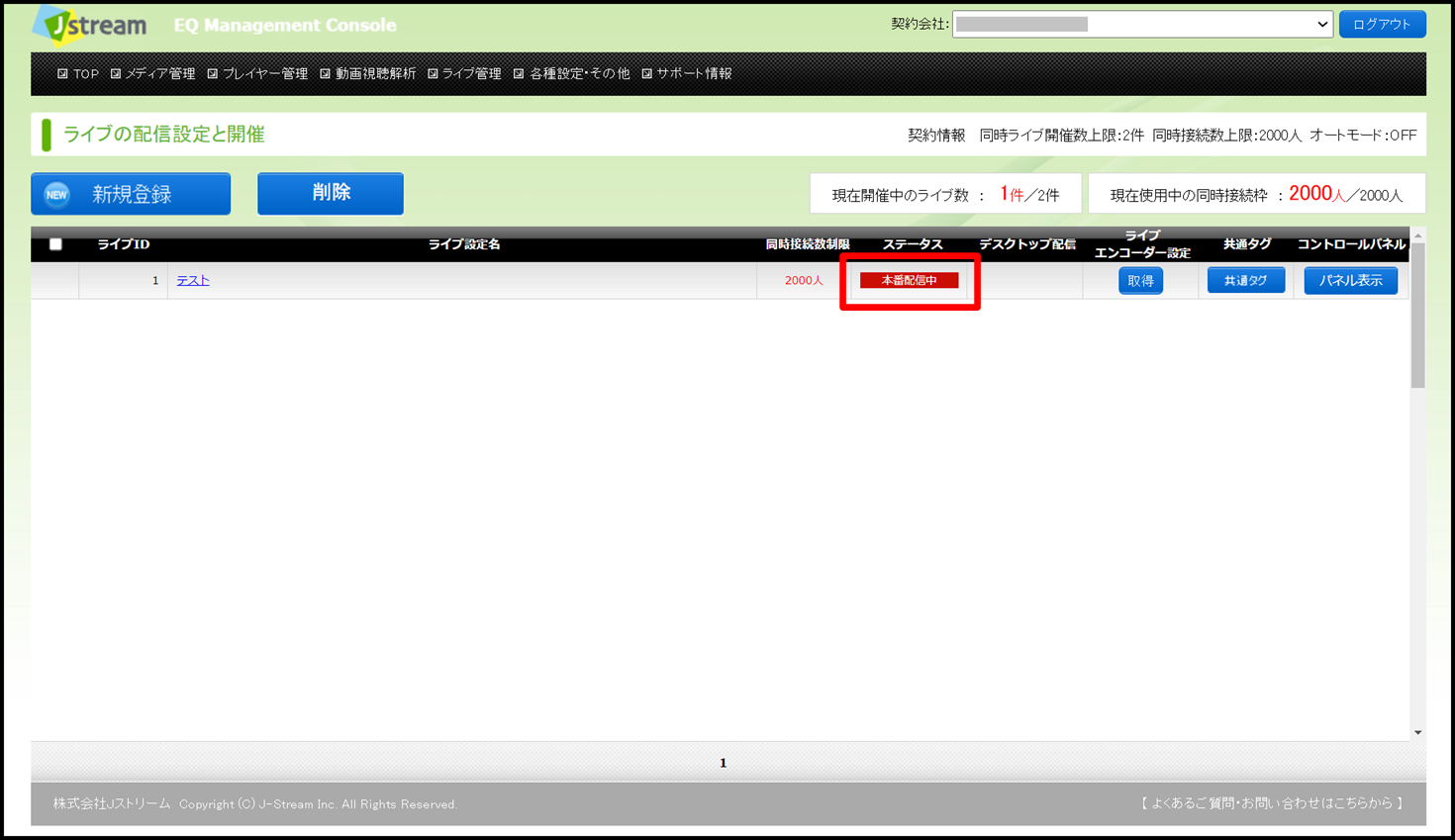The height and width of the screenshot is (840, 1455).
Task: Click the 2000人 connection limit cell
Action: pyautogui.click(x=804, y=281)
